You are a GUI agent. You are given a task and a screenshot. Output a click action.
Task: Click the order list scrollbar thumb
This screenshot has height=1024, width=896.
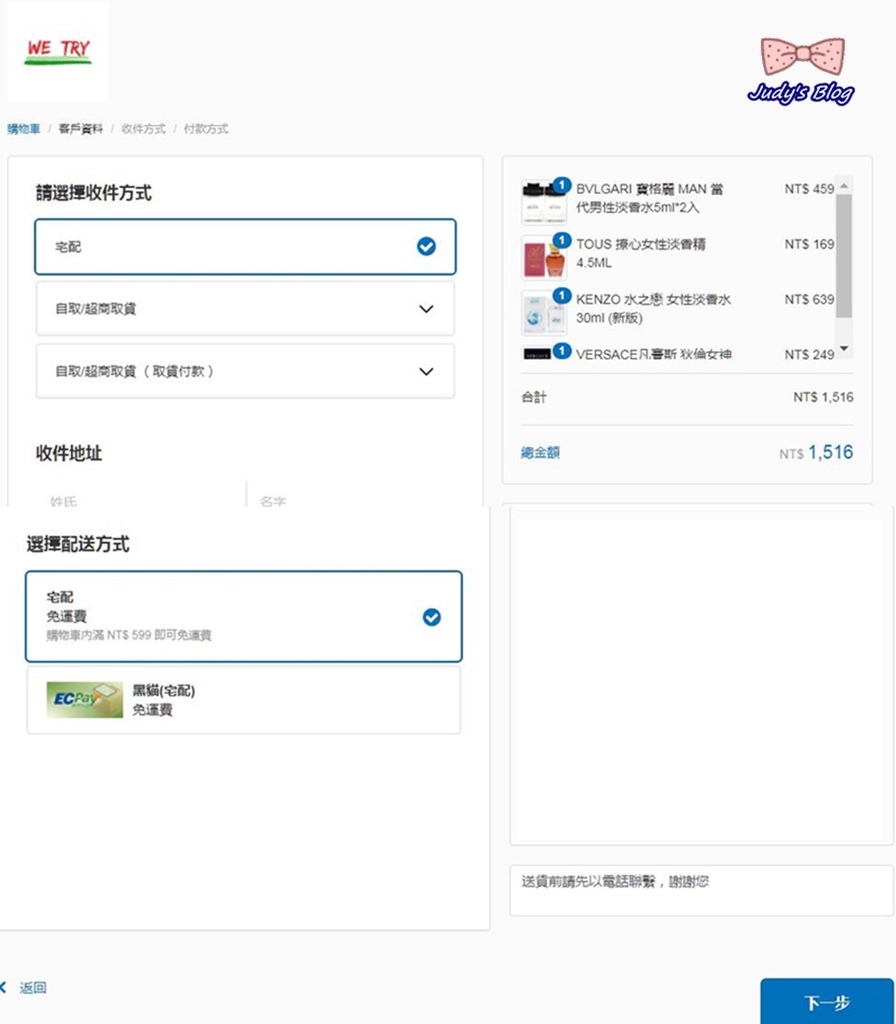tap(844, 255)
